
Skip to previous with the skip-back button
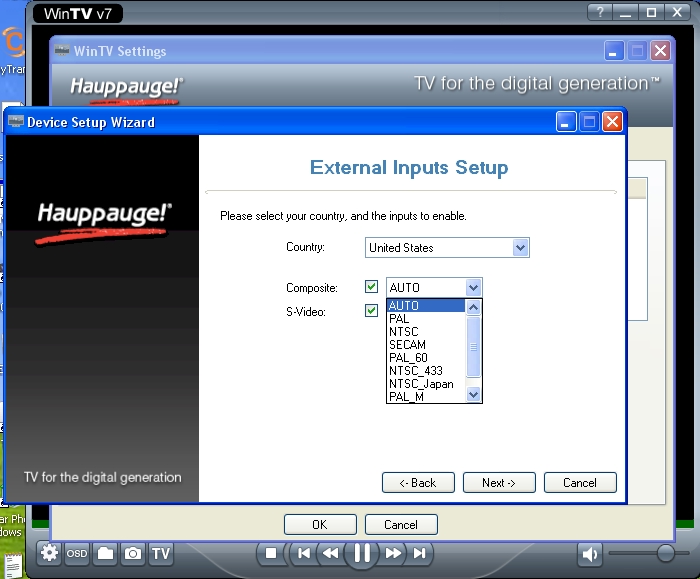(x=304, y=554)
